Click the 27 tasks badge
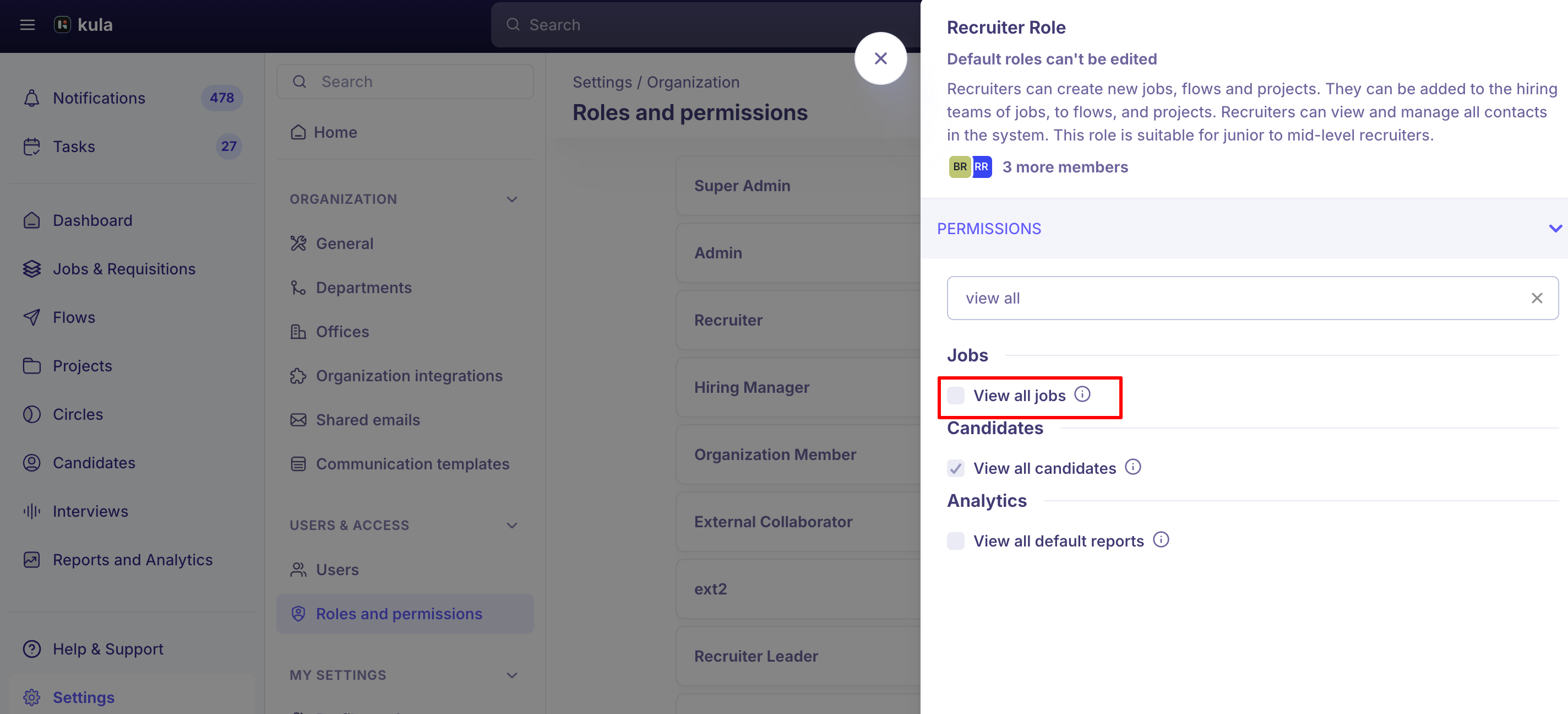Screen dimensions: 1568x714 [x=229, y=147]
